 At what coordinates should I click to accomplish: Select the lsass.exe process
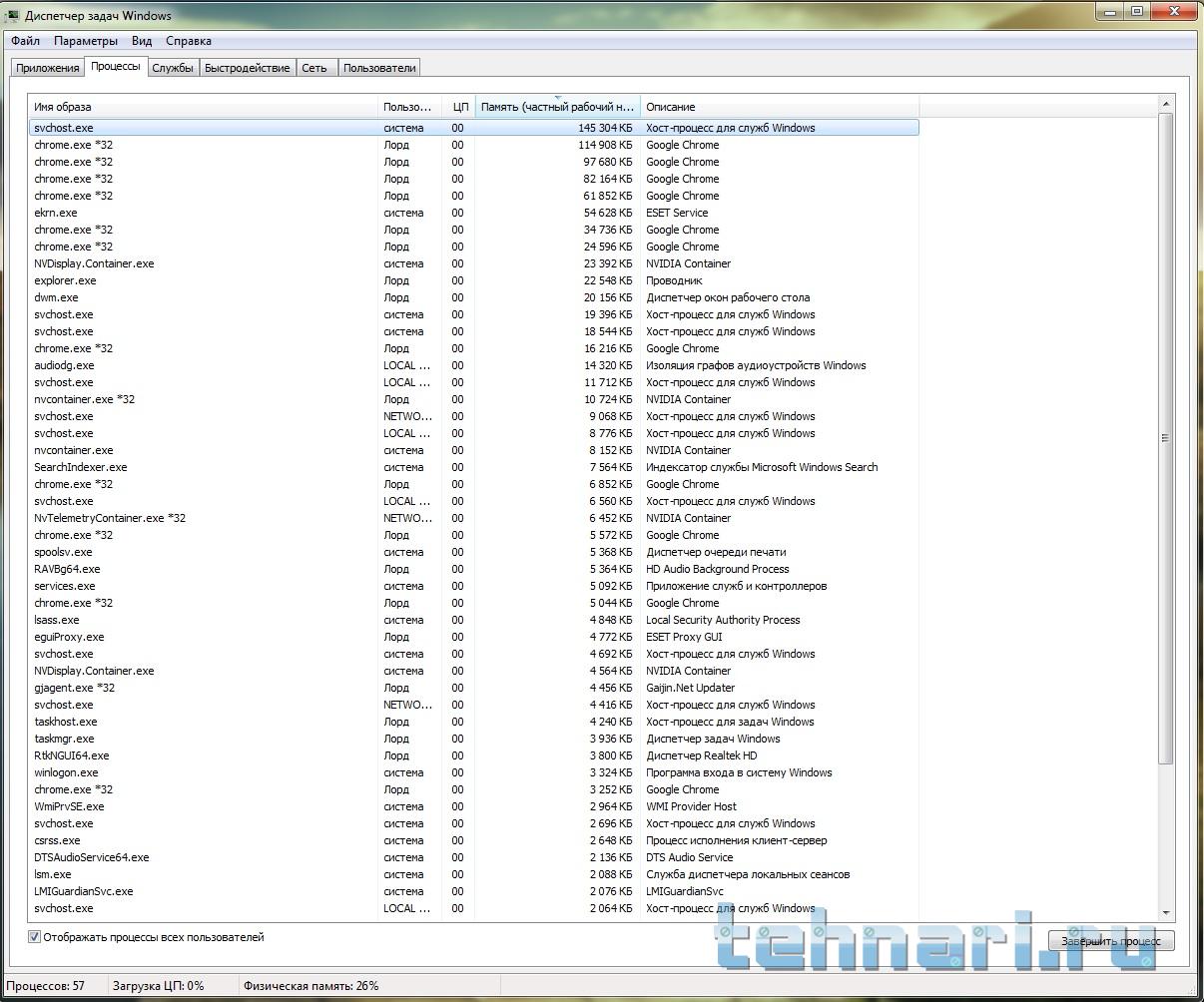(474, 620)
